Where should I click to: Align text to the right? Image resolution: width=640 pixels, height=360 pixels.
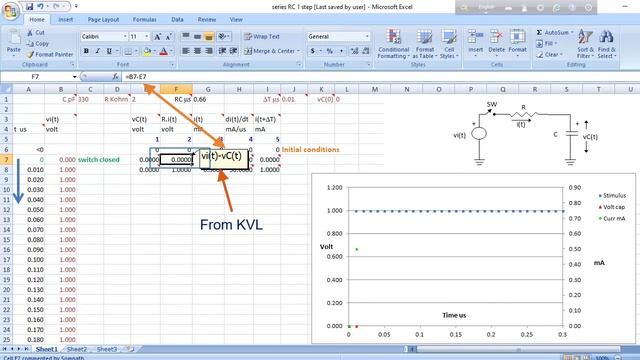[209, 51]
